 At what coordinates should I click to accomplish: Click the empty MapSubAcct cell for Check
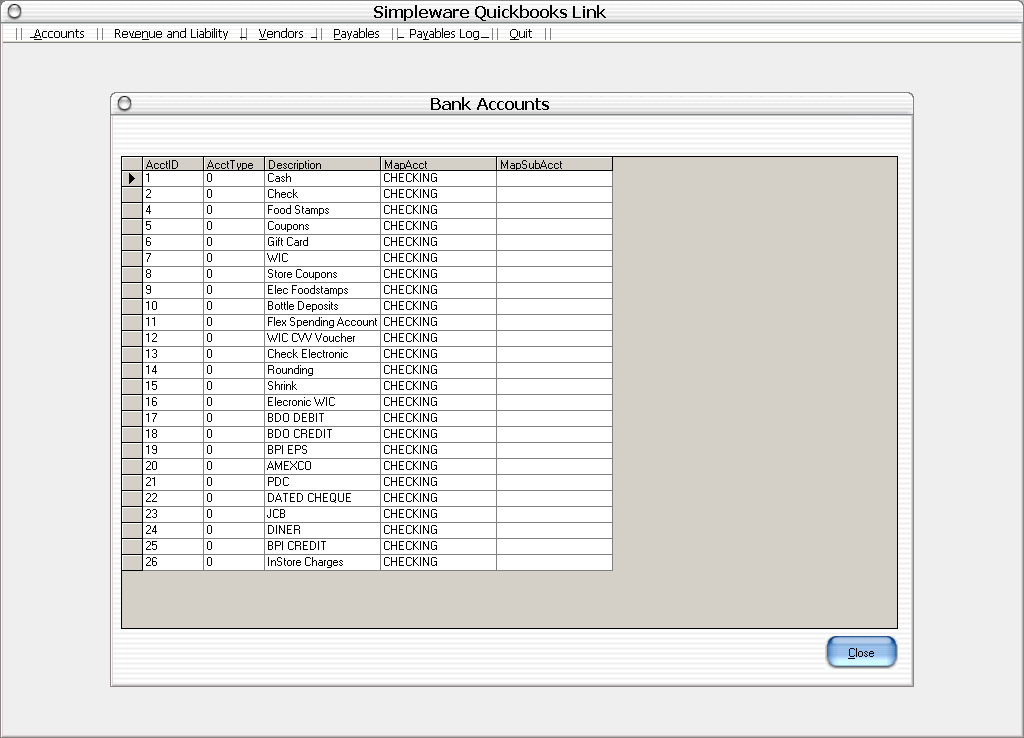[555, 195]
